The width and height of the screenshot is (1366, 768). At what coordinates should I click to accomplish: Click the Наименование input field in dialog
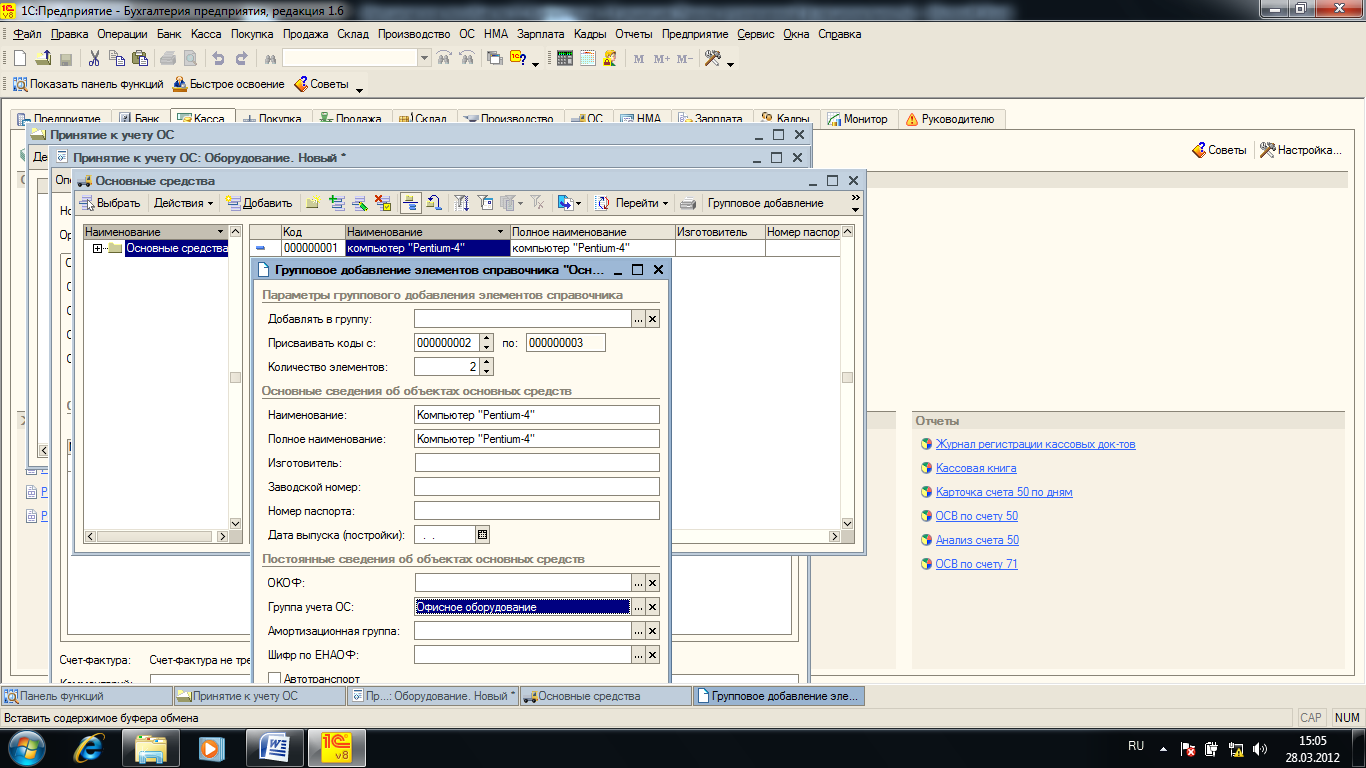(537, 414)
